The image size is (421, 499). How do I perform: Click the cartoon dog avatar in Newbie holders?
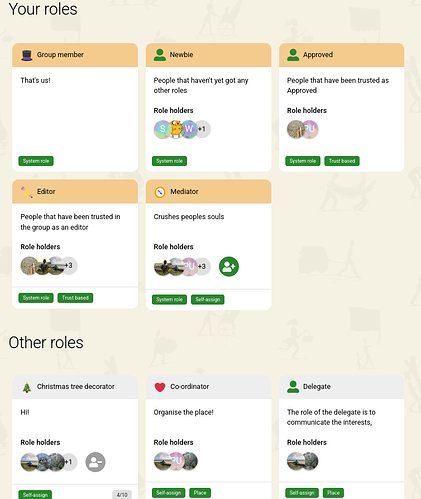click(x=176, y=129)
